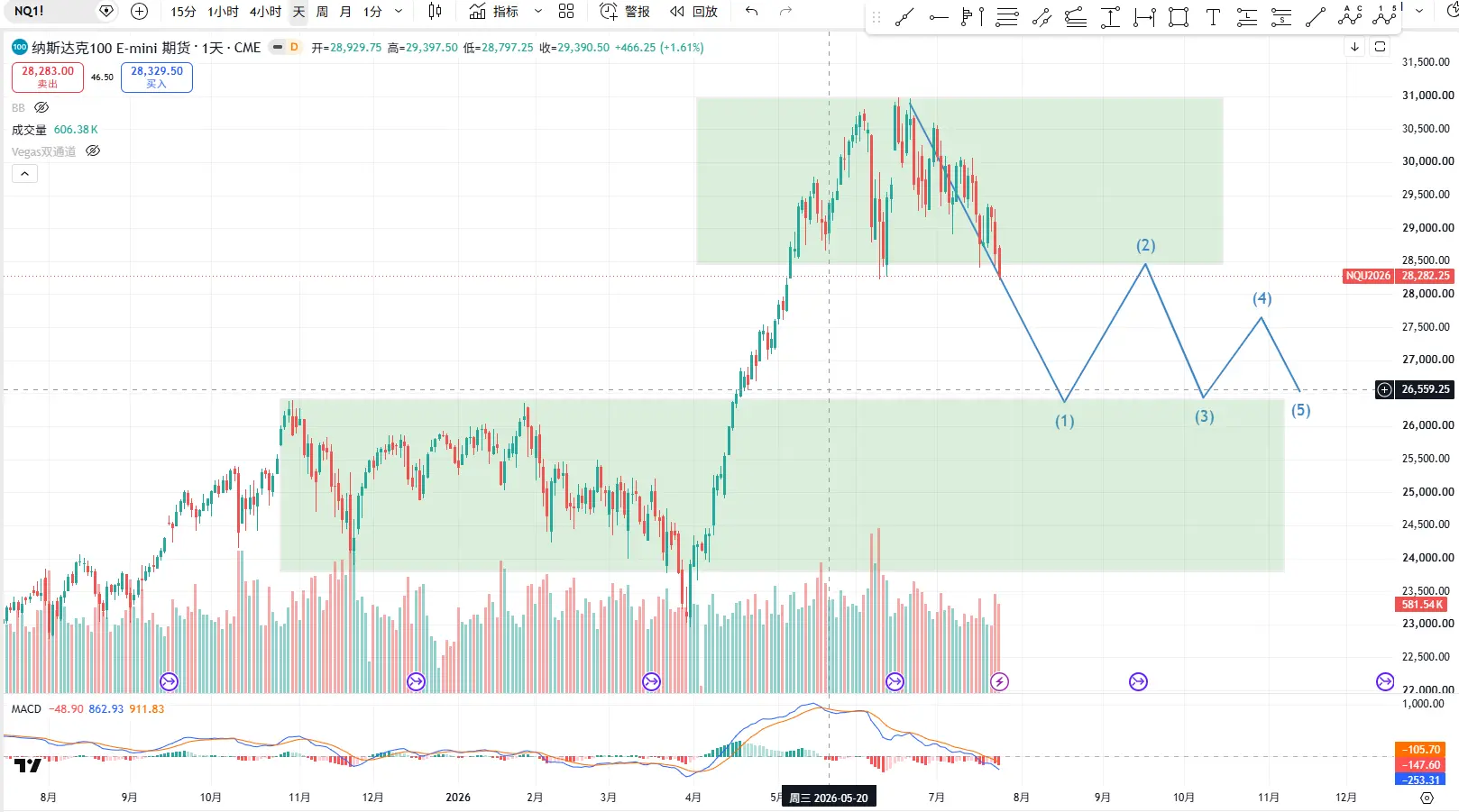
Task: Select the 天 daily timeframe
Action: tap(298, 12)
